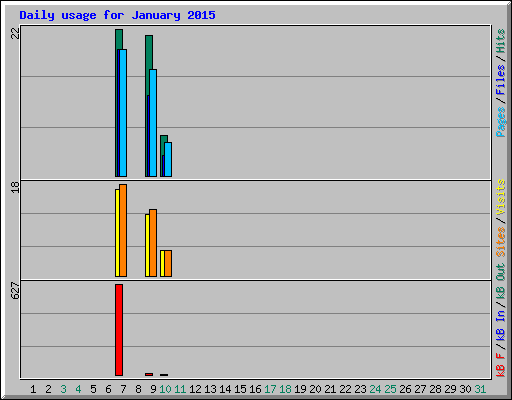Select the yellow Visits bar for day 7

[x=117, y=233]
